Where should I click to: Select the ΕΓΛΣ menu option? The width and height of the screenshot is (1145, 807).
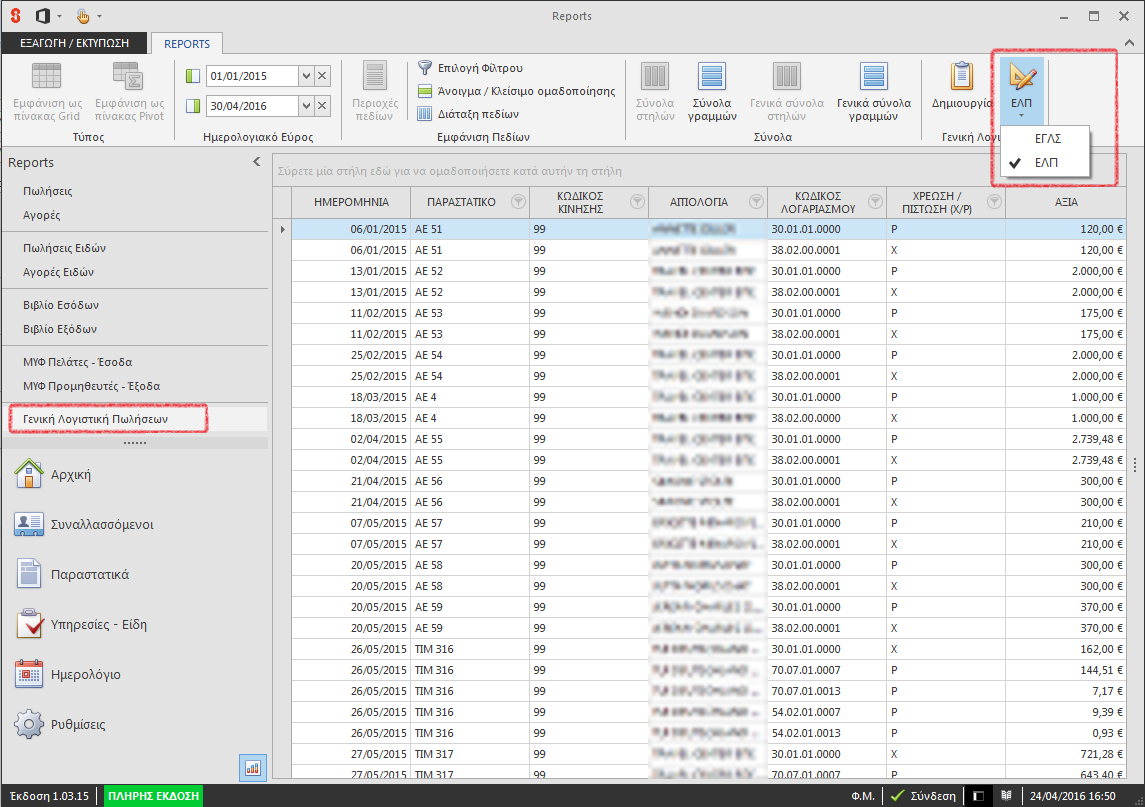(x=1046, y=138)
